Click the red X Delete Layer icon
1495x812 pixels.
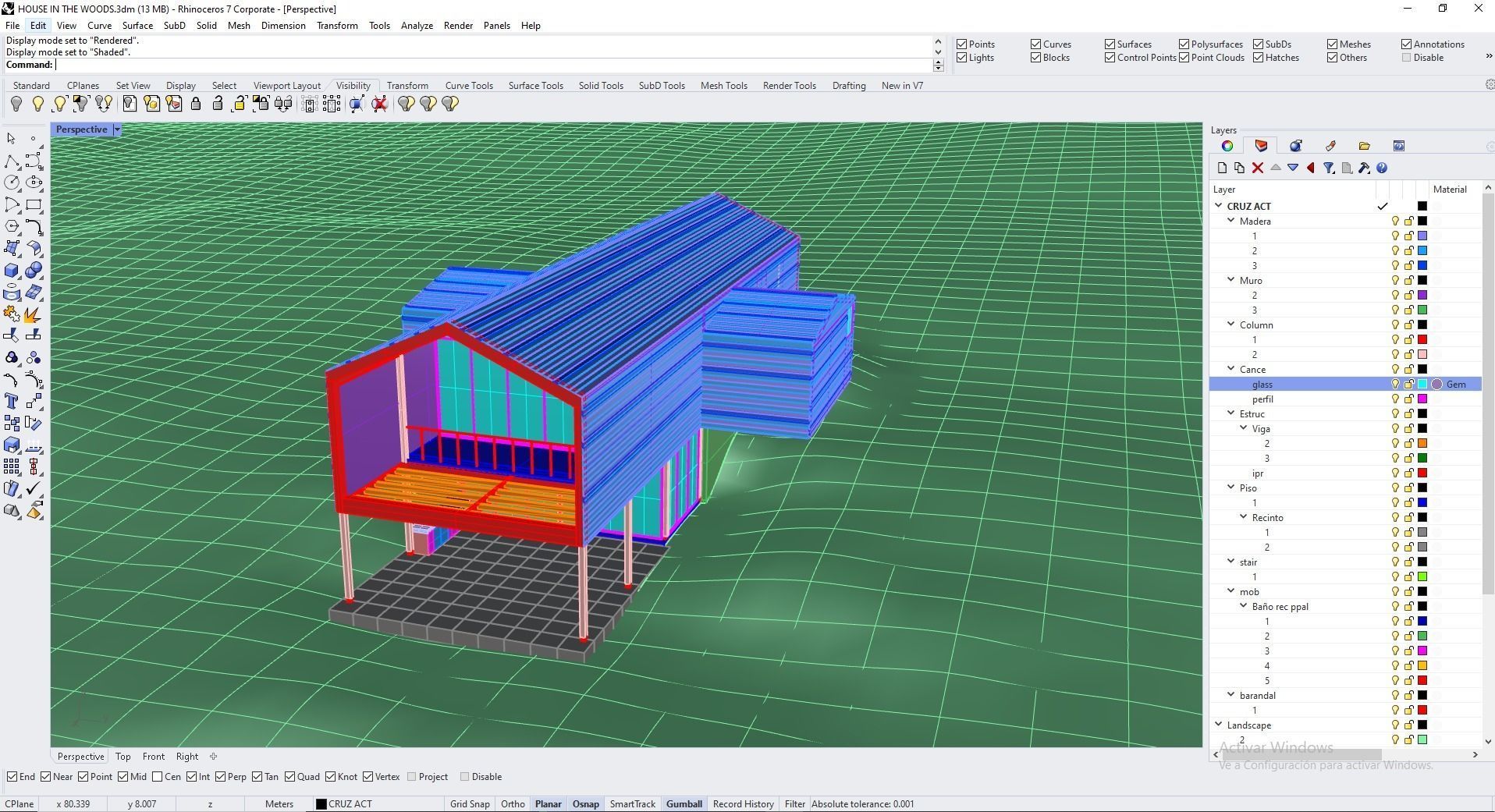point(1257,168)
